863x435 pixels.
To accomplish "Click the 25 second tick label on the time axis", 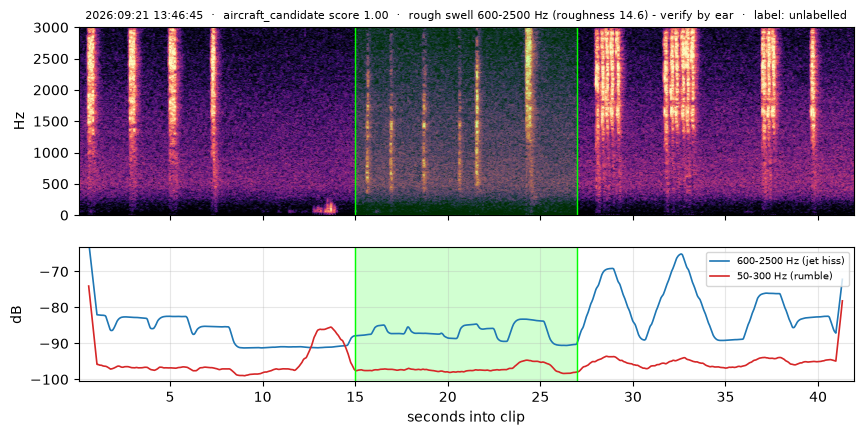I will pos(540,396).
